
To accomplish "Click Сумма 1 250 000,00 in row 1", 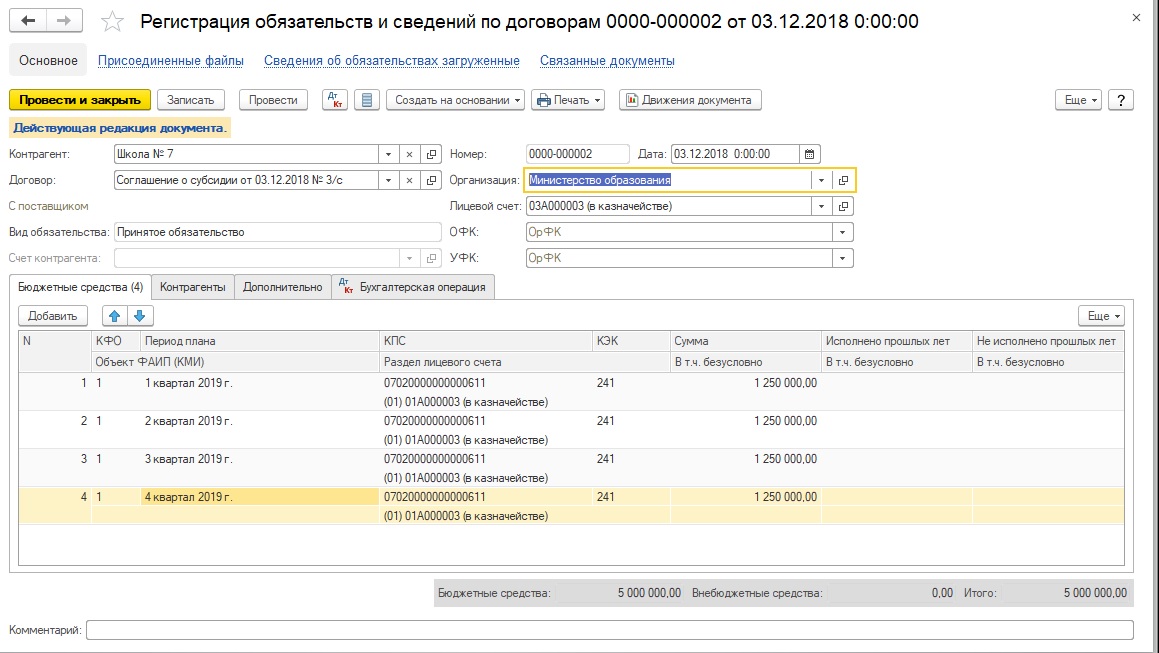I will (x=785, y=383).
